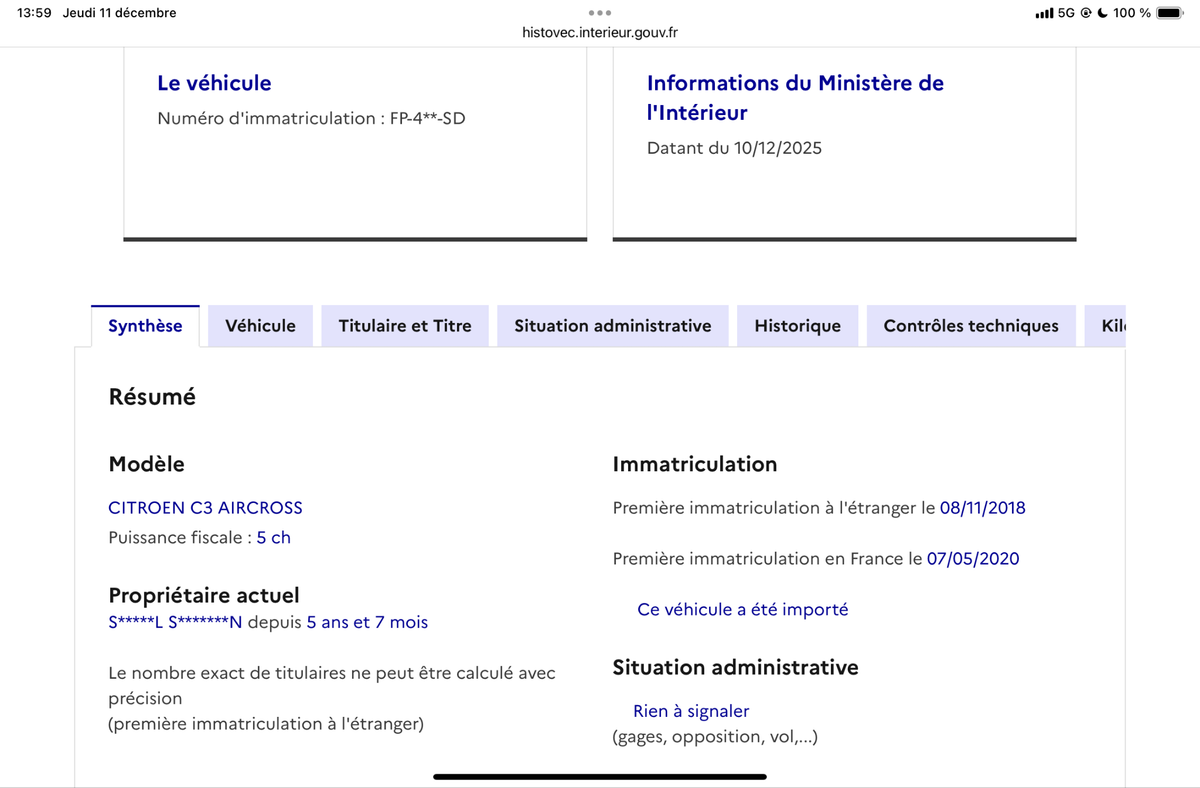Click the 'Le véhicule' card heading
The image size is (1200, 788).
(214, 83)
